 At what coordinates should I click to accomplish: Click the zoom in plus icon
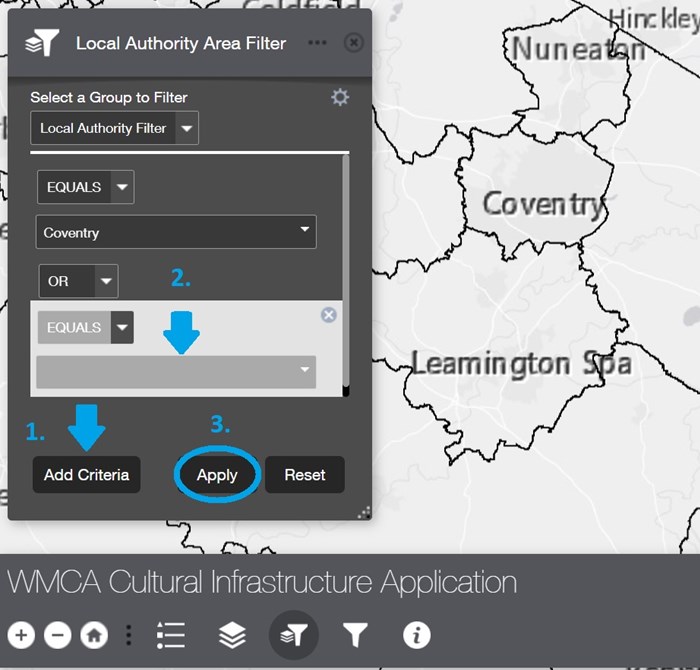22,635
